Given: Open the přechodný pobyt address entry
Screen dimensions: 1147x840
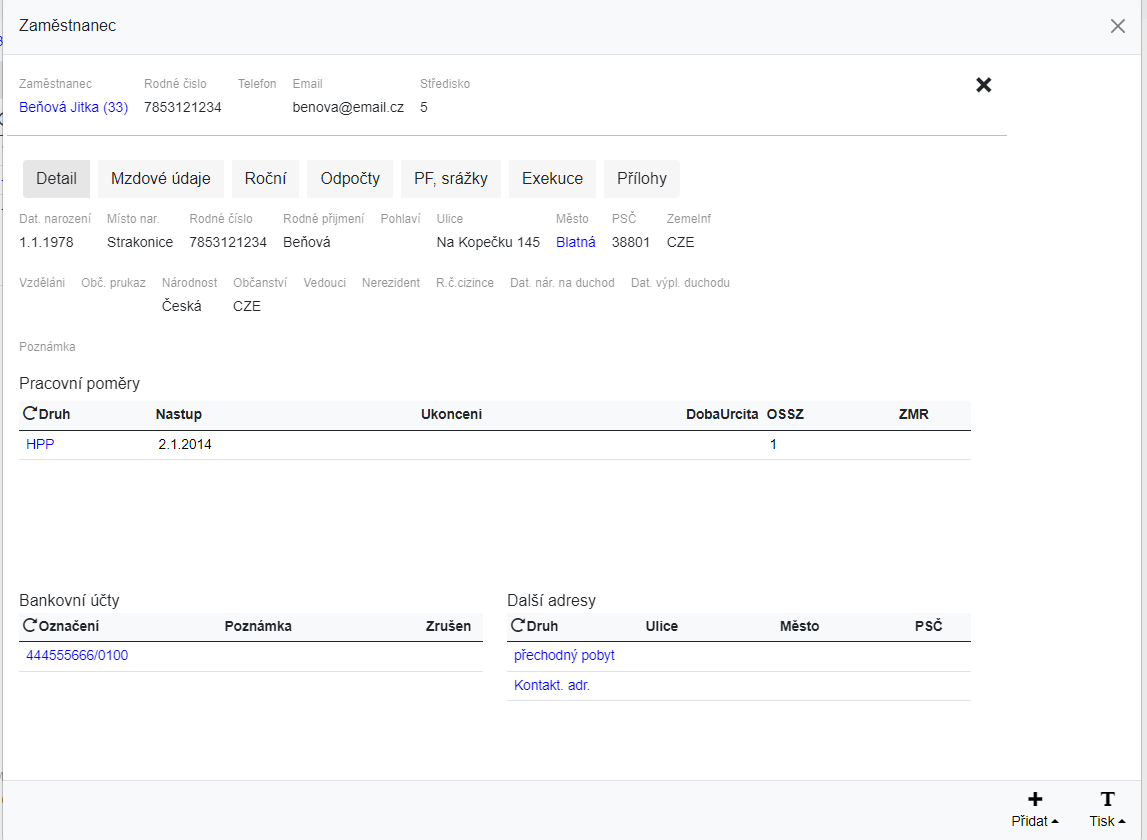Looking at the screenshot, I should [x=564, y=656].
